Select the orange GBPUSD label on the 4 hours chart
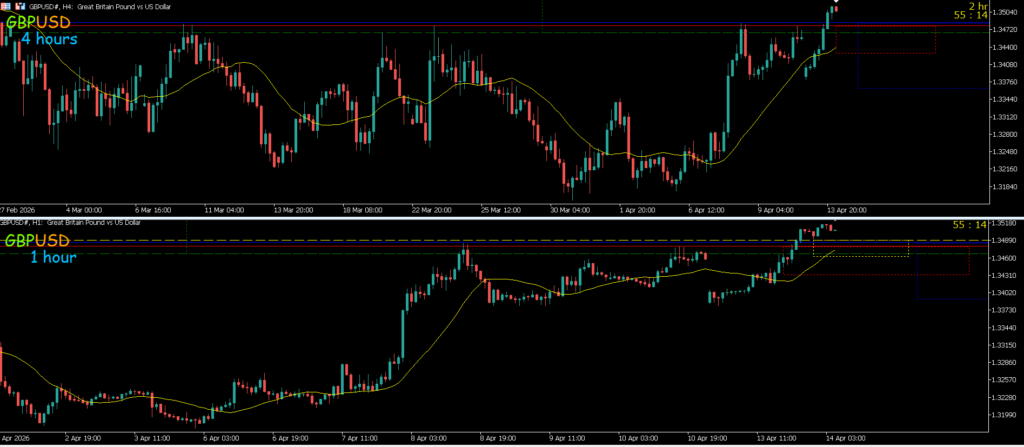This screenshot has height=447, width=1024. (x=37, y=22)
